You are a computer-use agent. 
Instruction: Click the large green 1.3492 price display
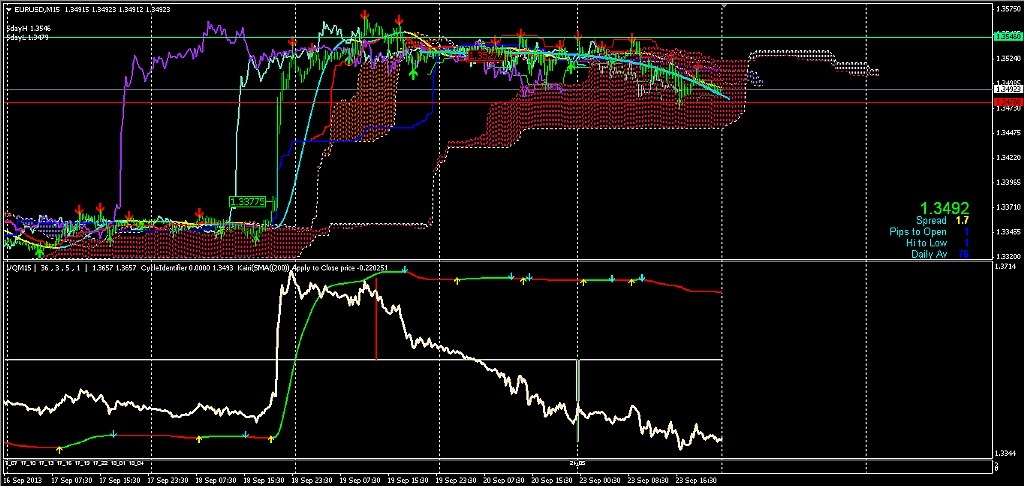pyautogui.click(x=943, y=207)
